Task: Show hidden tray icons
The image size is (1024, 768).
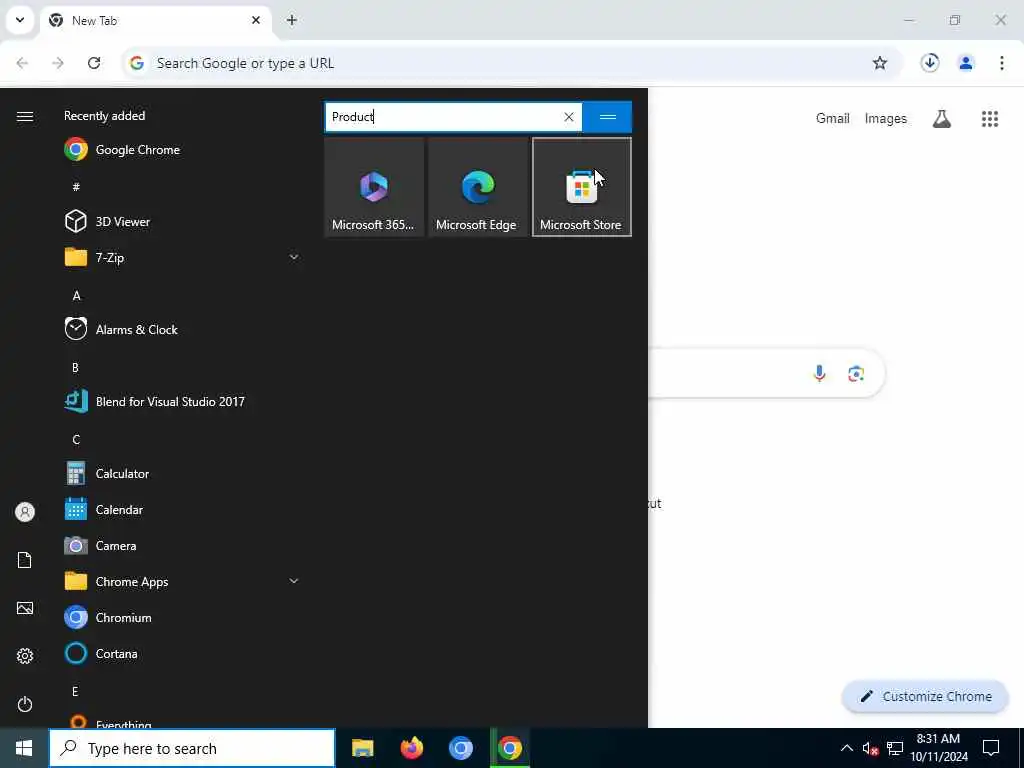Action: pyautogui.click(x=846, y=748)
